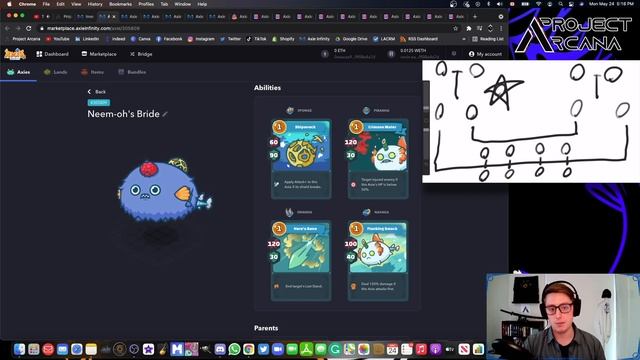Select the Hero's Bane ability card
The height and width of the screenshot is (360, 640).
301,261
